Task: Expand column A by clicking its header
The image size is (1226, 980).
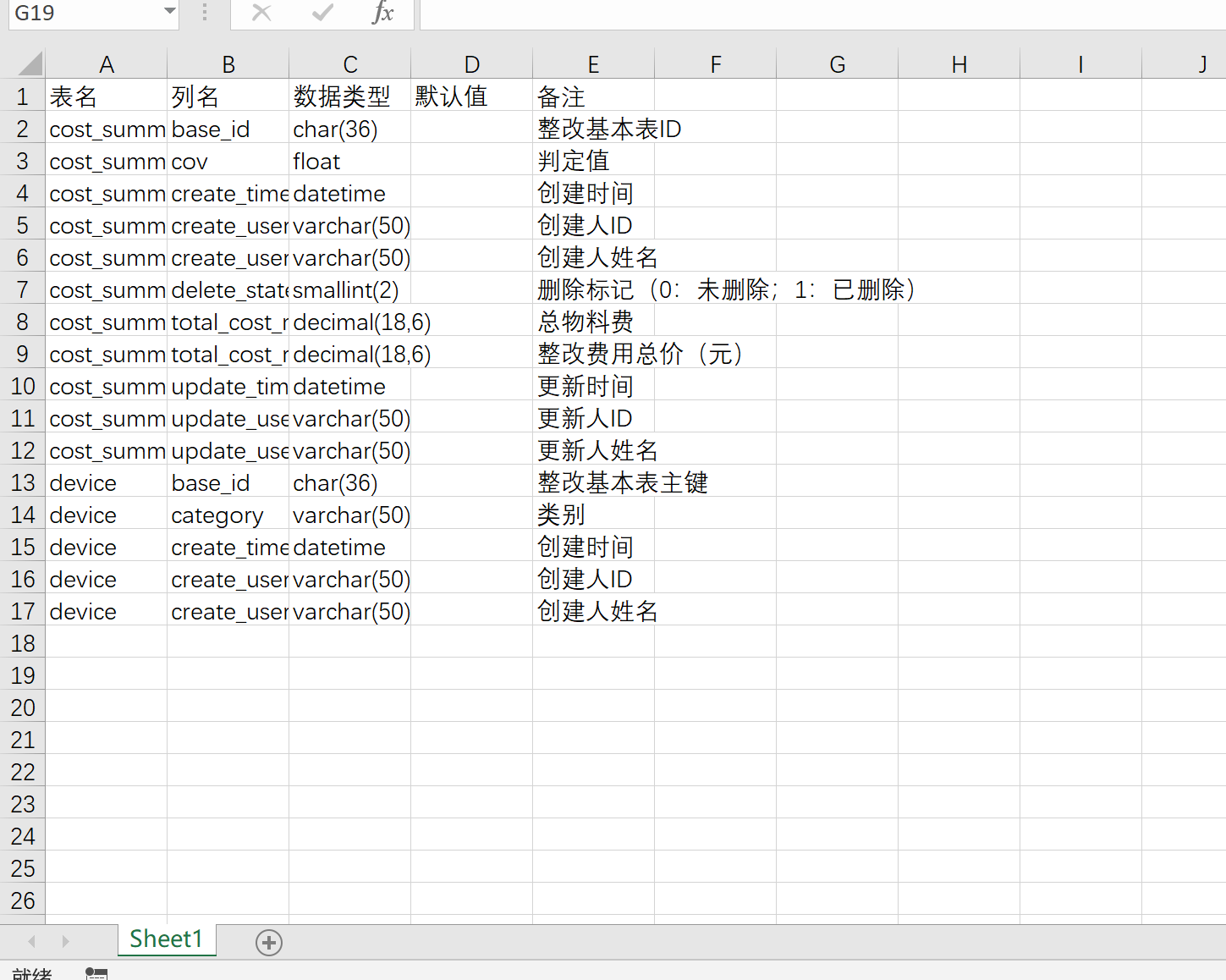Action: [107, 63]
